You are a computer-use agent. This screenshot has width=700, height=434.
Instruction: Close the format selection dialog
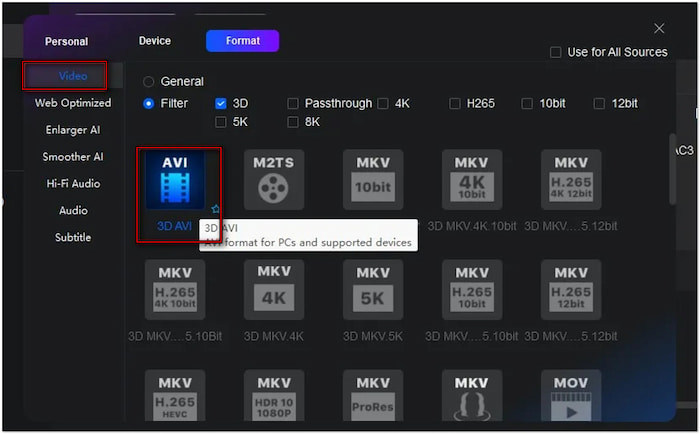pos(659,29)
